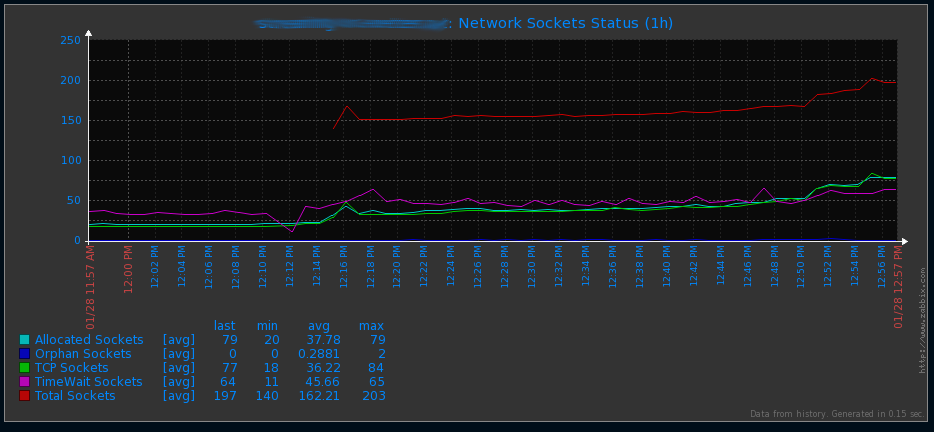Click the Y-axis label 50
Viewport: 934px width, 432px height.
[74, 201]
